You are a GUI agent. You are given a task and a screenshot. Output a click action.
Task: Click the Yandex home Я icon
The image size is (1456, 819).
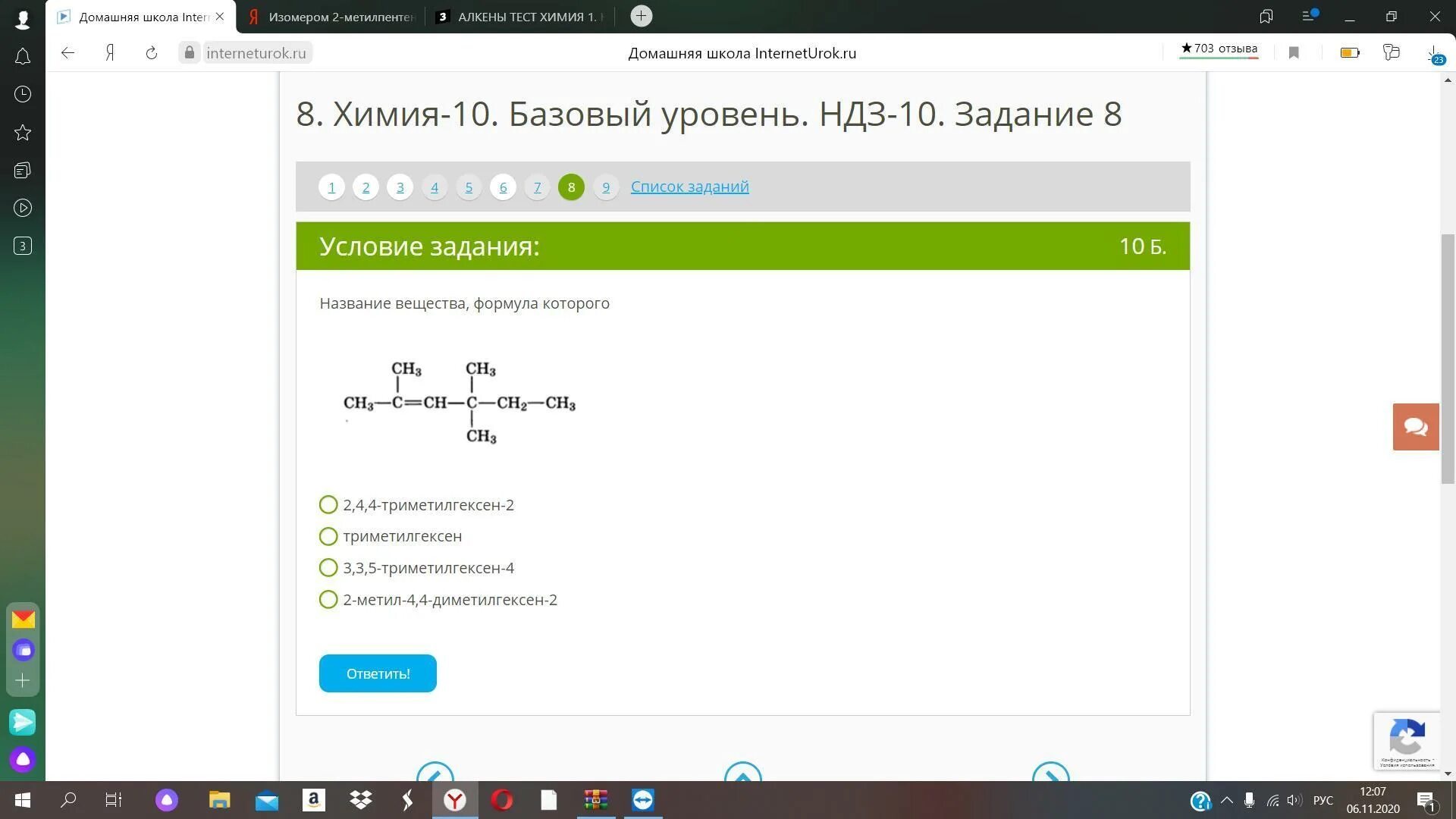click(x=110, y=52)
